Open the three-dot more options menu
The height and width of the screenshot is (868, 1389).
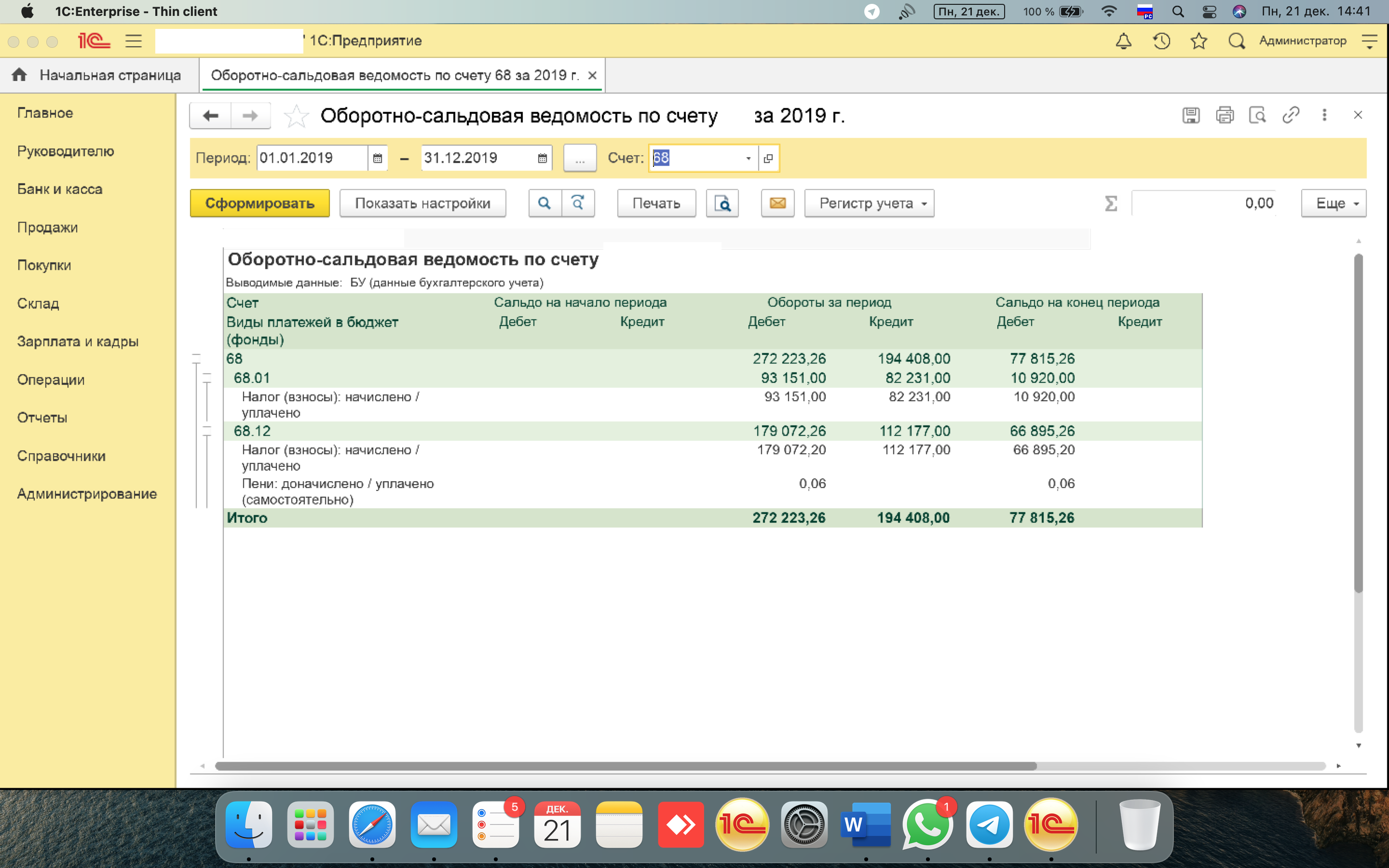(1325, 115)
